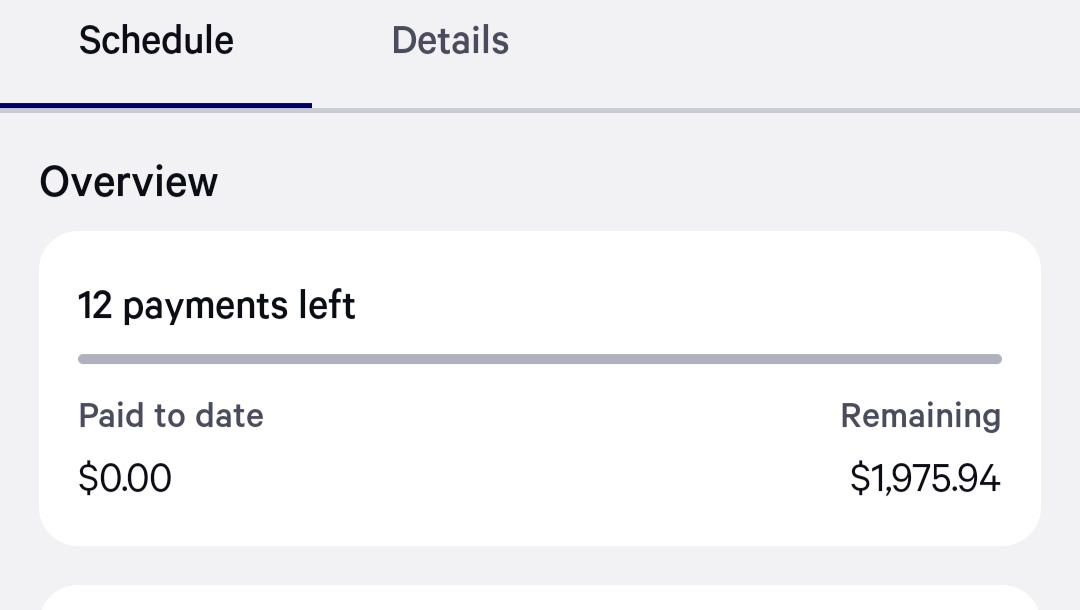
Task: Click the word "left" in the payments heading
Action: pyautogui.click(x=326, y=305)
